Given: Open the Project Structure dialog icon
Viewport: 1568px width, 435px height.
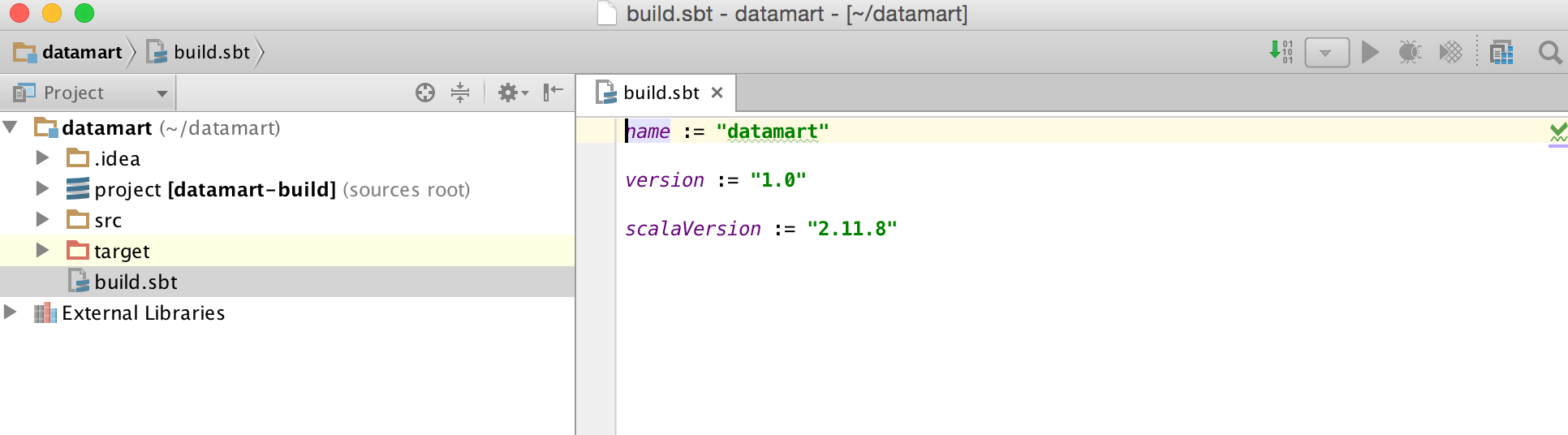Looking at the screenshot, I should pyautogui.click(x=1501, y=53).
